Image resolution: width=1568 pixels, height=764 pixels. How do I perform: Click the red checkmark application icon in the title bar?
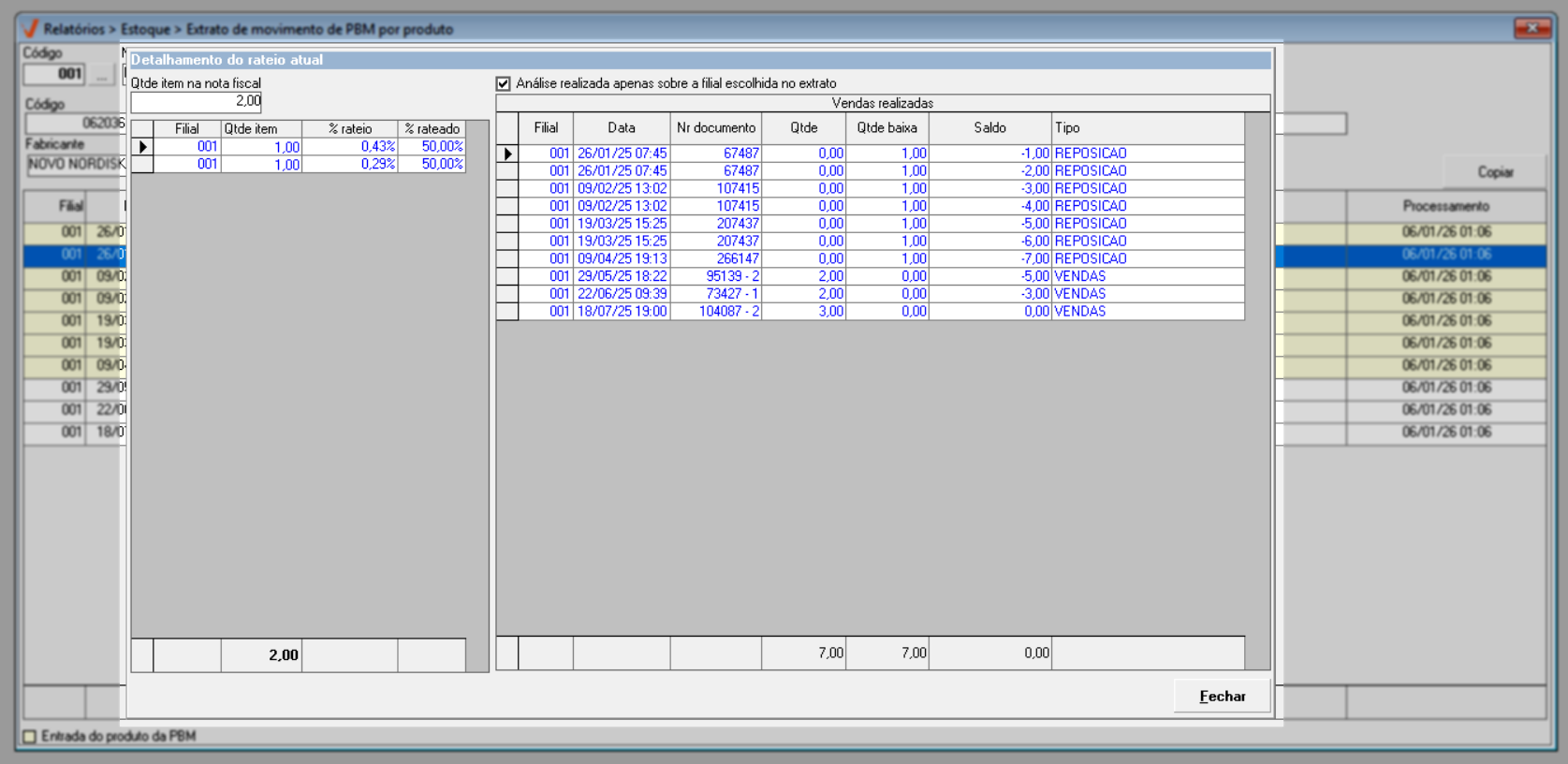pos(30,29)
